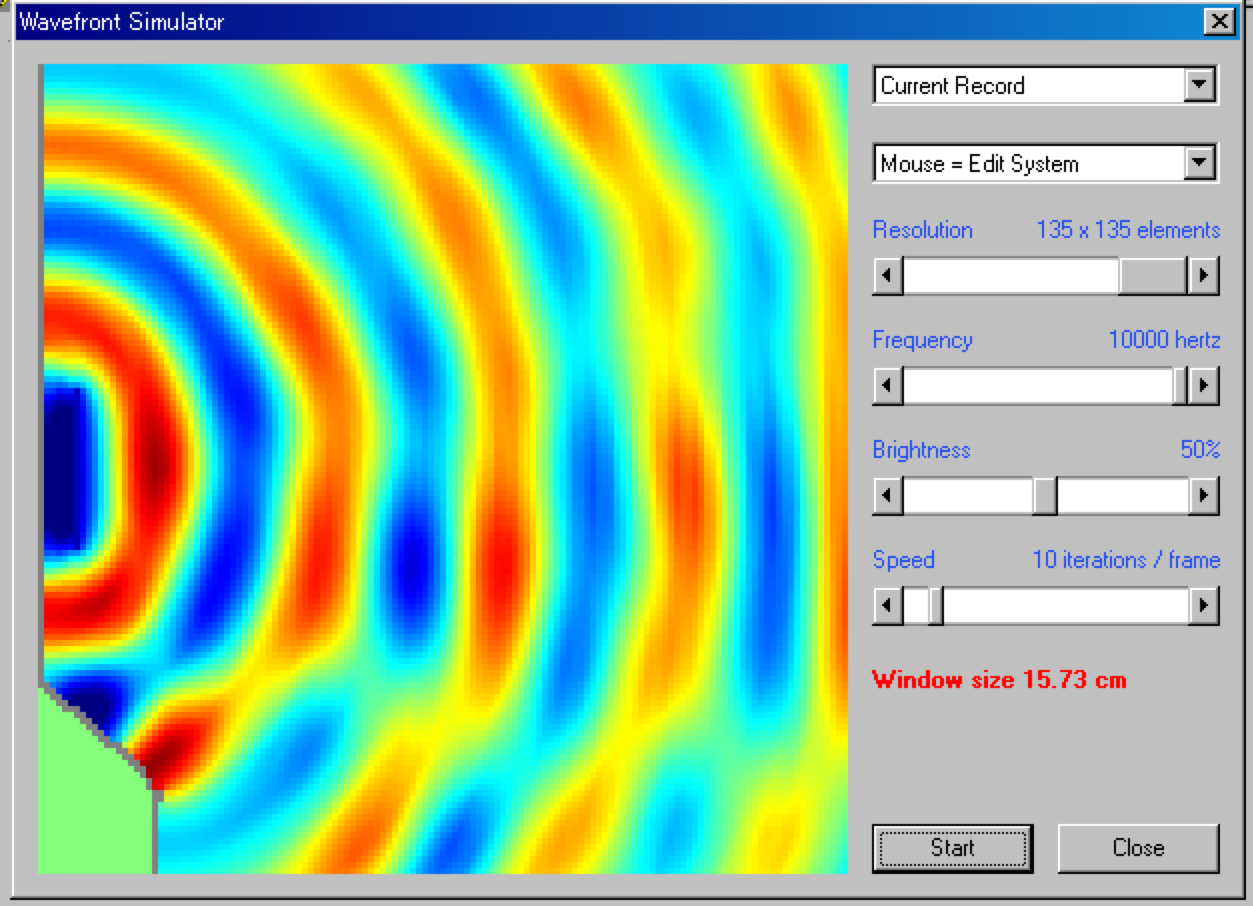
Task: Close the Wavefront Simulator window with X
Action: 1218,21
